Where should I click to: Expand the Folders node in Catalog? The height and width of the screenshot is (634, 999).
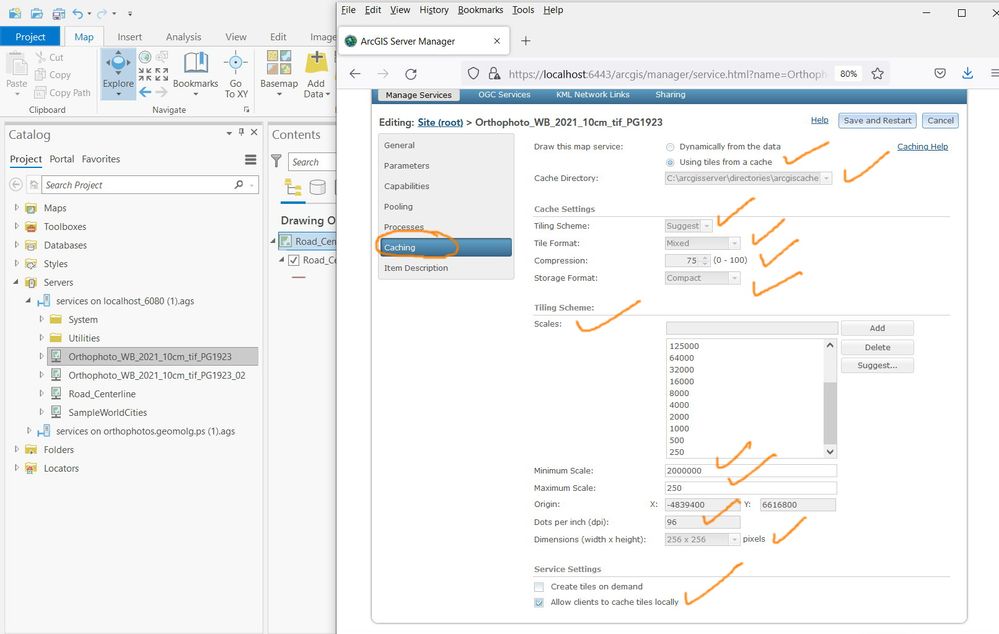(17, 449)
